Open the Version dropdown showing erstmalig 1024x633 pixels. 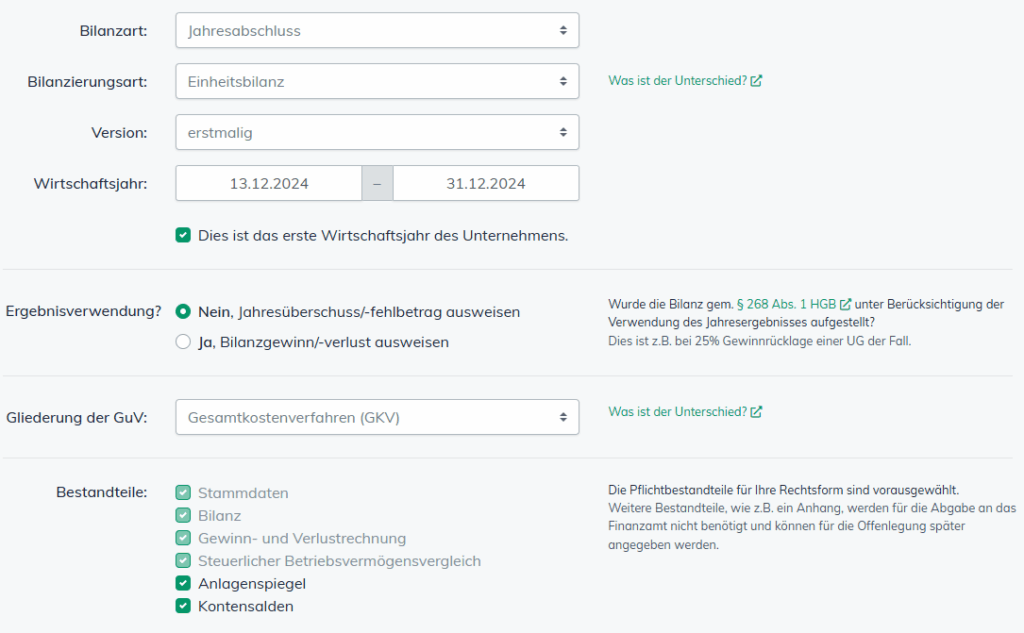(377, 132)
